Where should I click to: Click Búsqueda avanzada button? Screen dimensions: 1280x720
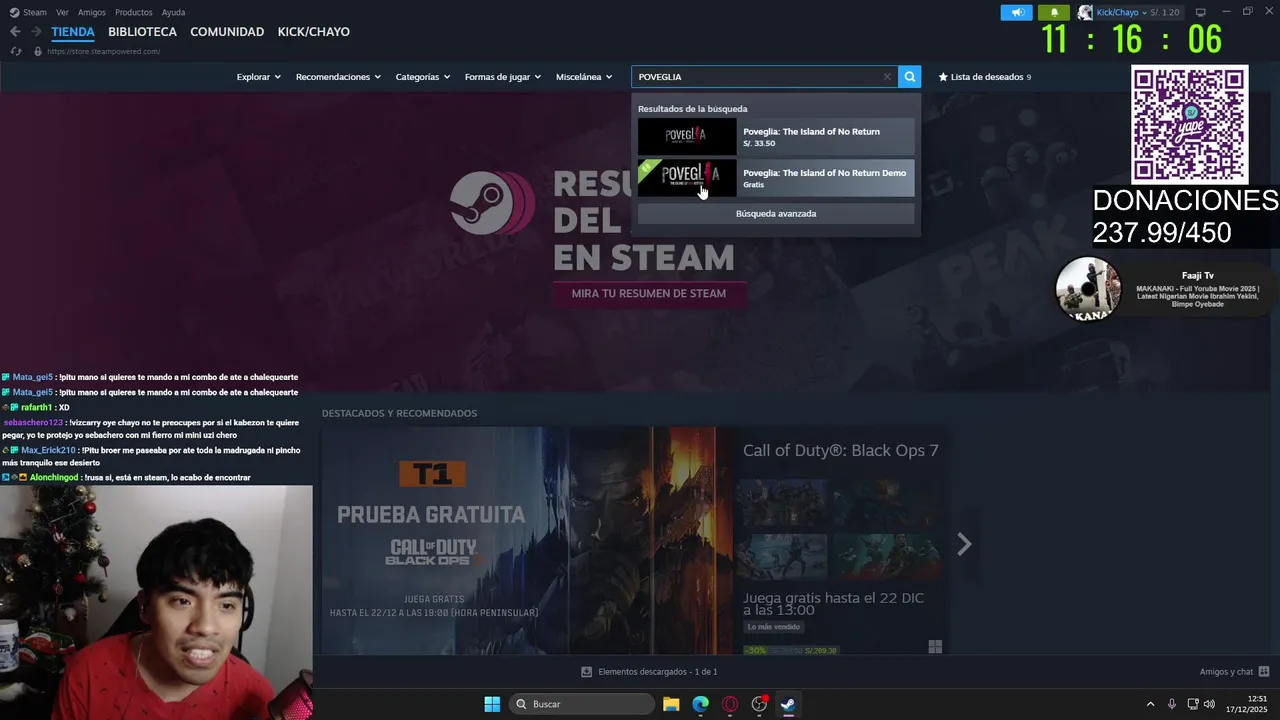(776, 214)
